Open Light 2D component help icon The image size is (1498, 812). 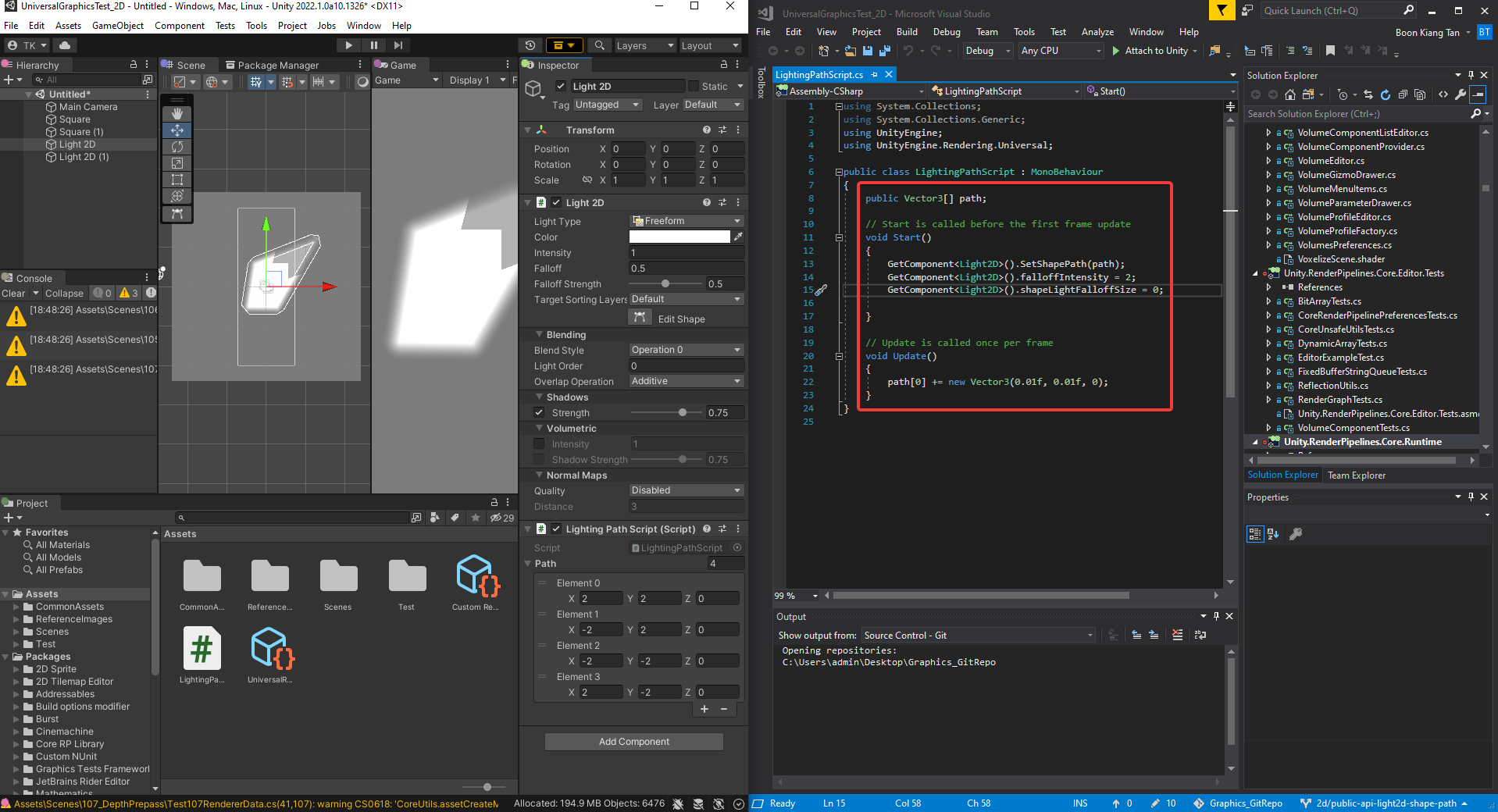pyautogui.click(x=706, y=202)
